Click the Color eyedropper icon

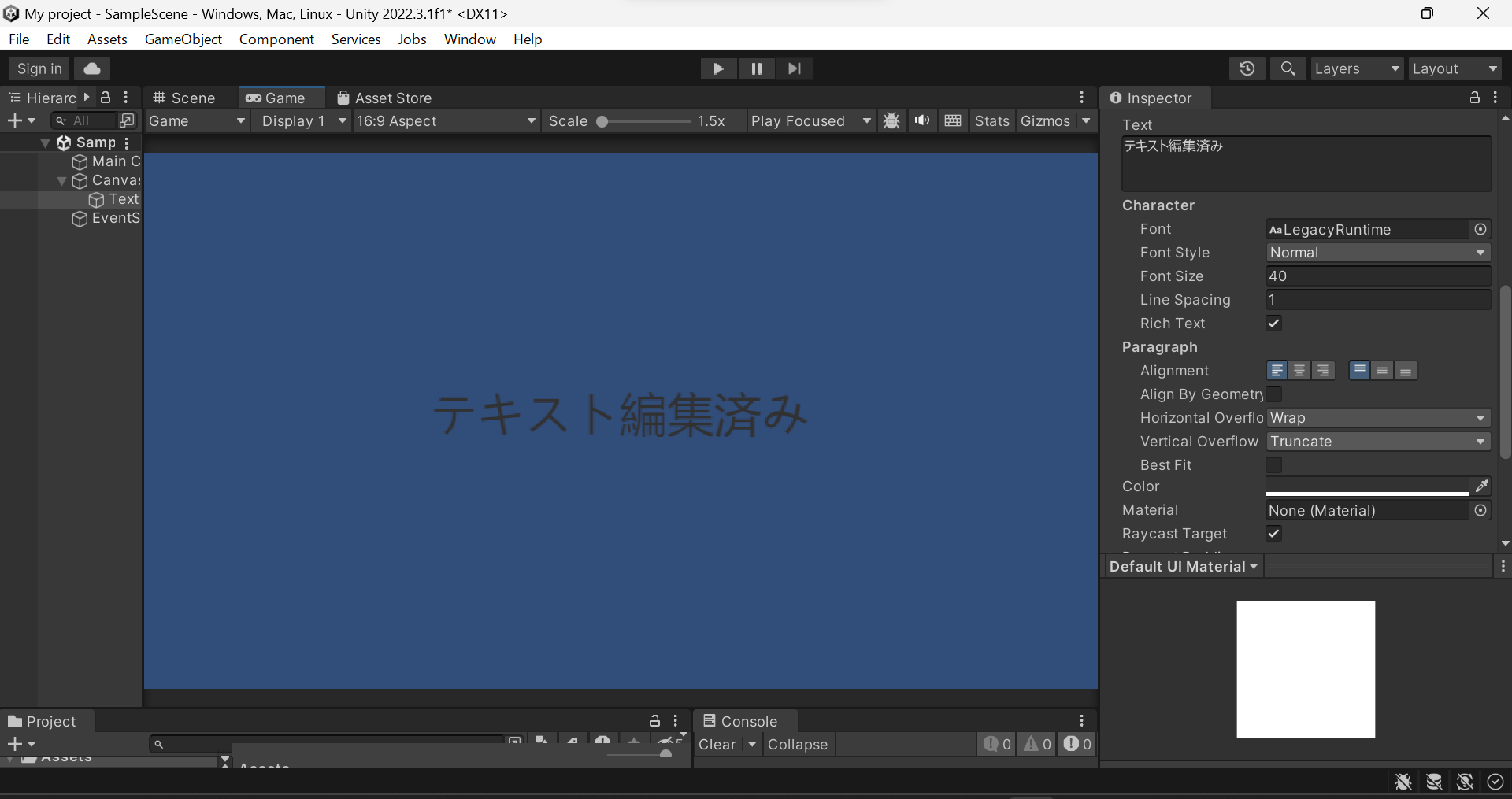(x=1481, y=486)
